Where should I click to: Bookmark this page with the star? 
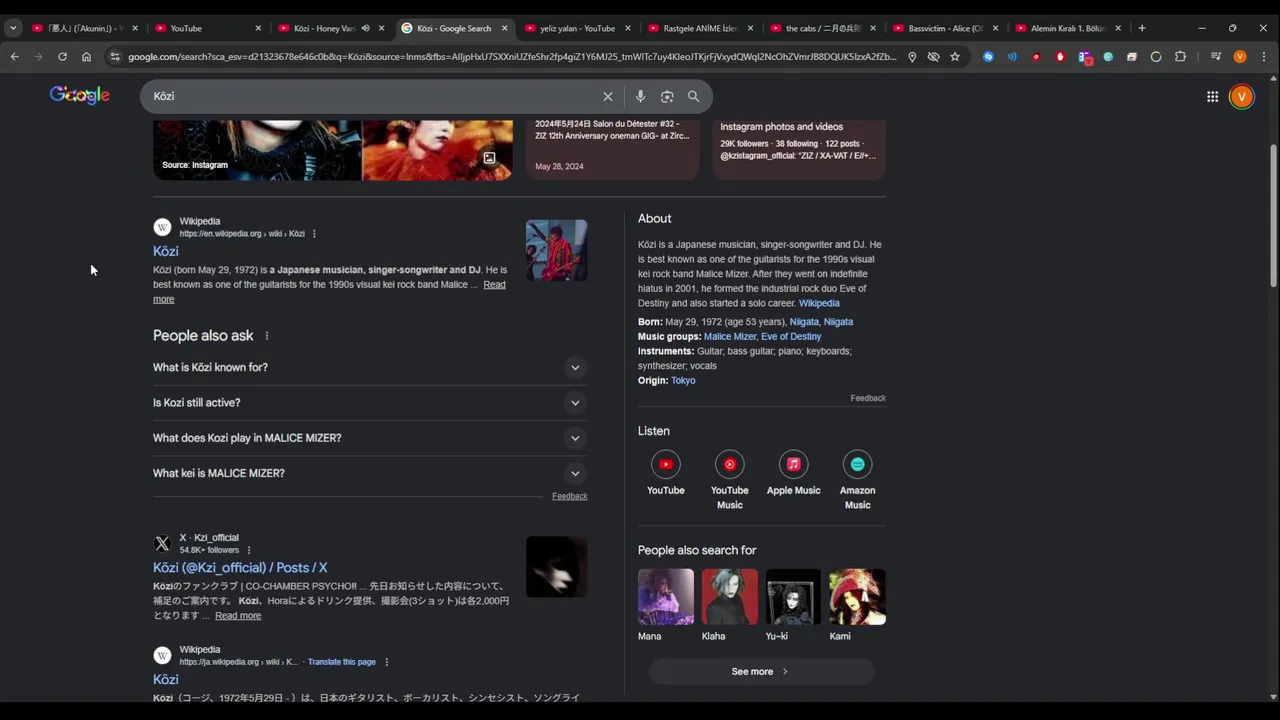pos(955,57)
